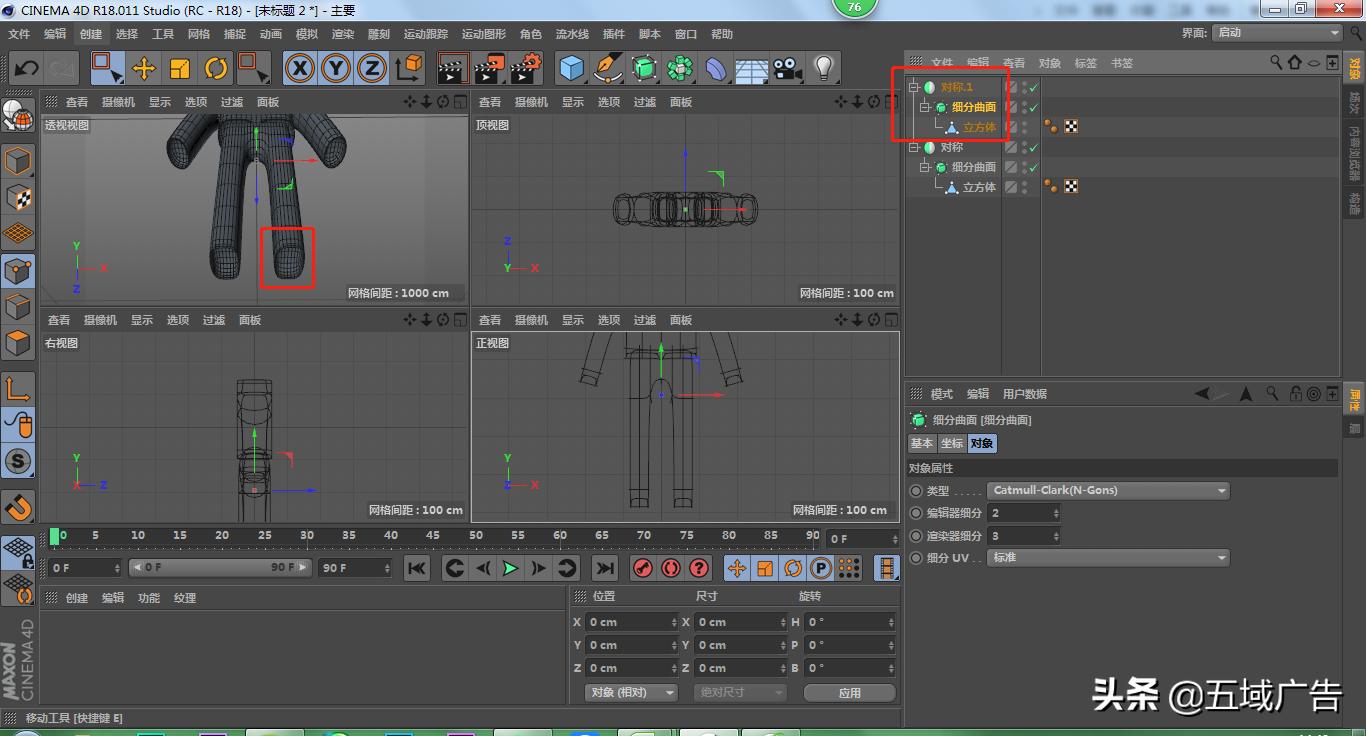Select the Rotate tool in the toolbar

pyautogui.click(x=216, y=68)
